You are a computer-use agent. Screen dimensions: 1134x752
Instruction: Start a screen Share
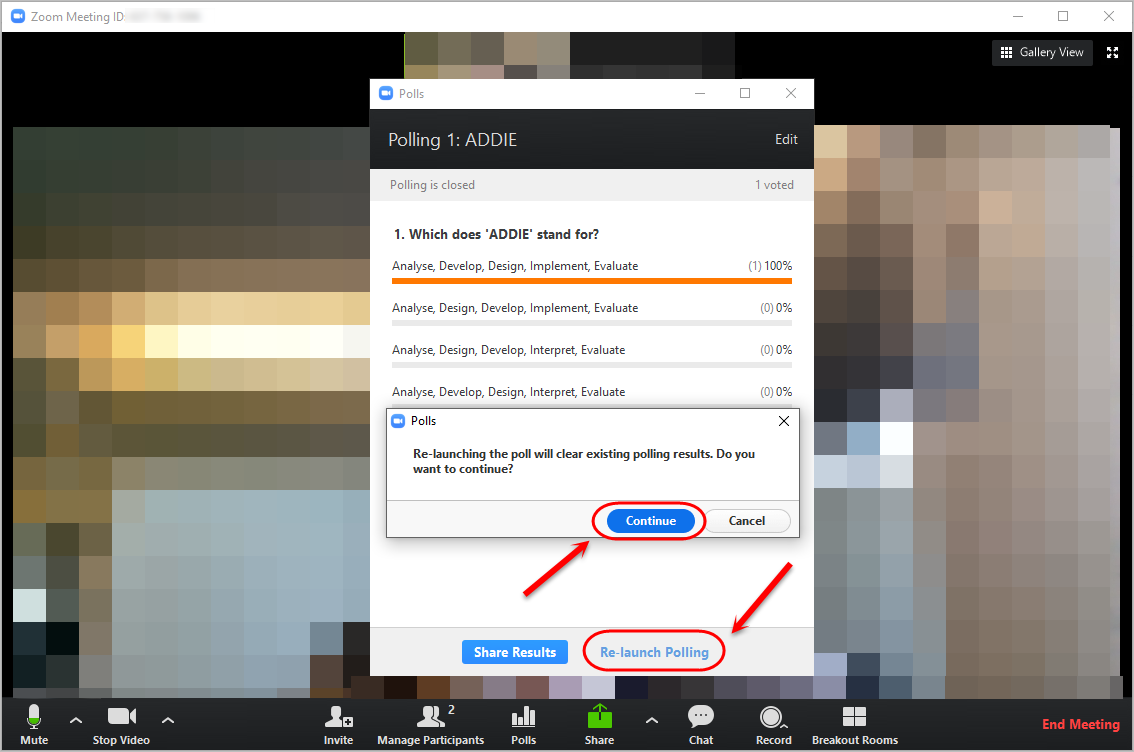pyautogui.click(x=599, y=724)
